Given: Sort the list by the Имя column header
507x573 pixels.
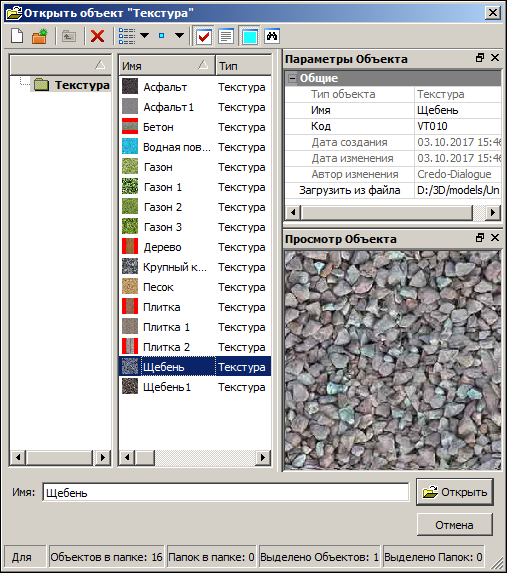Looking at the screenshot, I should 167,66.
